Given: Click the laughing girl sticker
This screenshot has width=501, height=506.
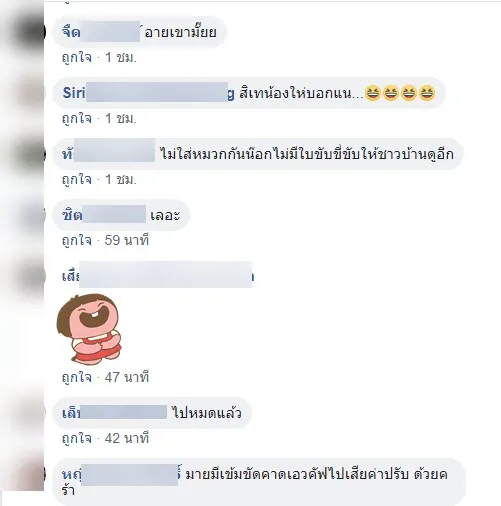Looking at the screenshot, I should click(89, 329).
